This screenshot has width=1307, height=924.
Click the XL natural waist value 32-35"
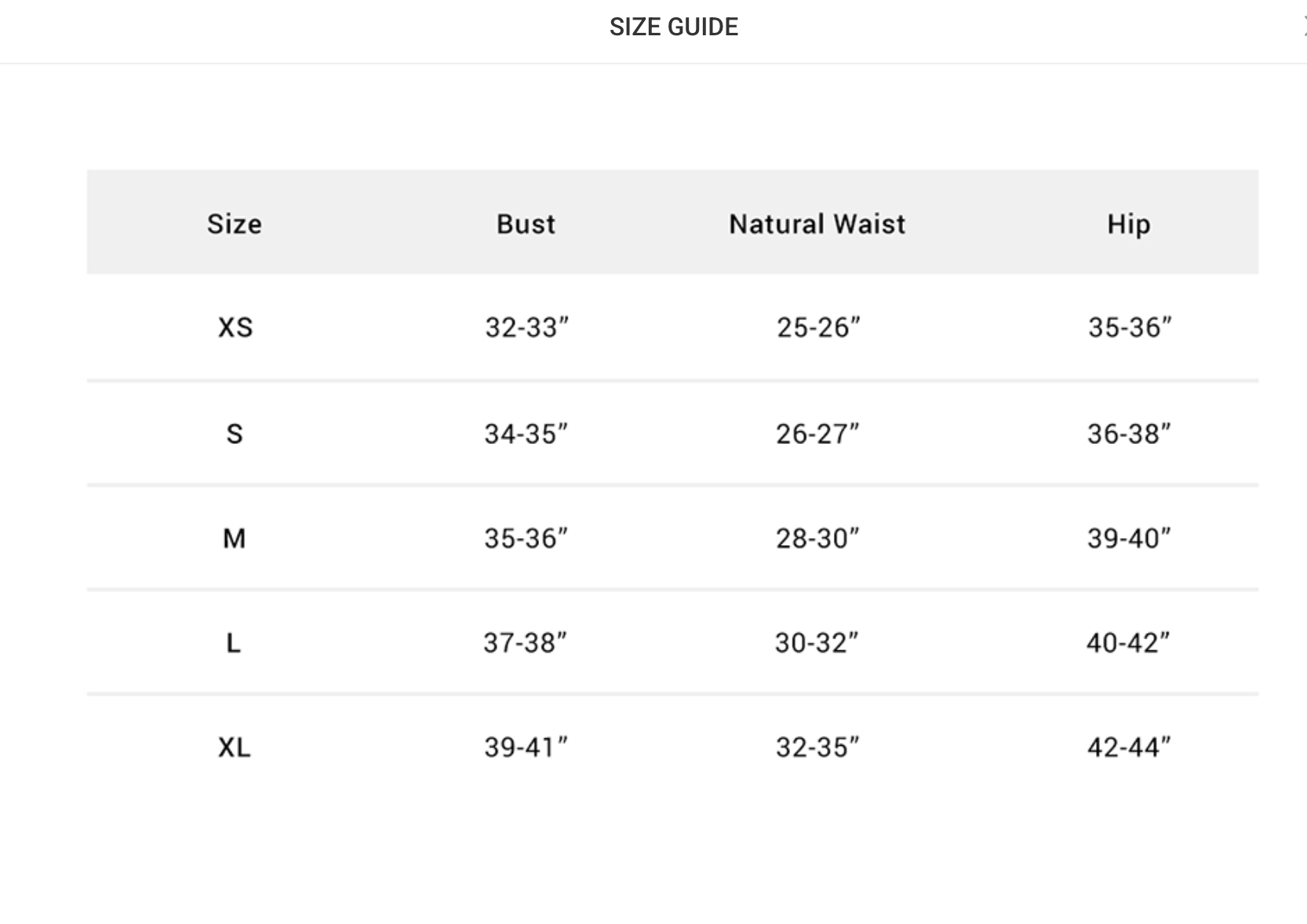click(817, 748)
